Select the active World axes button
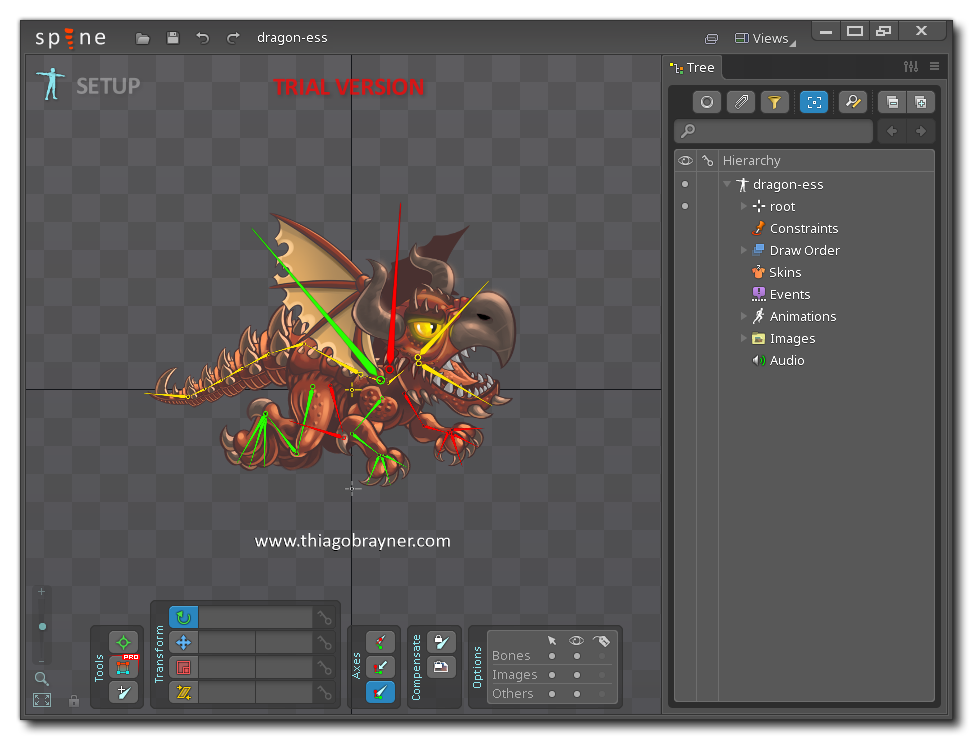Image resolution: width=973 pixels, height=740 pixels. click(x=380, y=692)
